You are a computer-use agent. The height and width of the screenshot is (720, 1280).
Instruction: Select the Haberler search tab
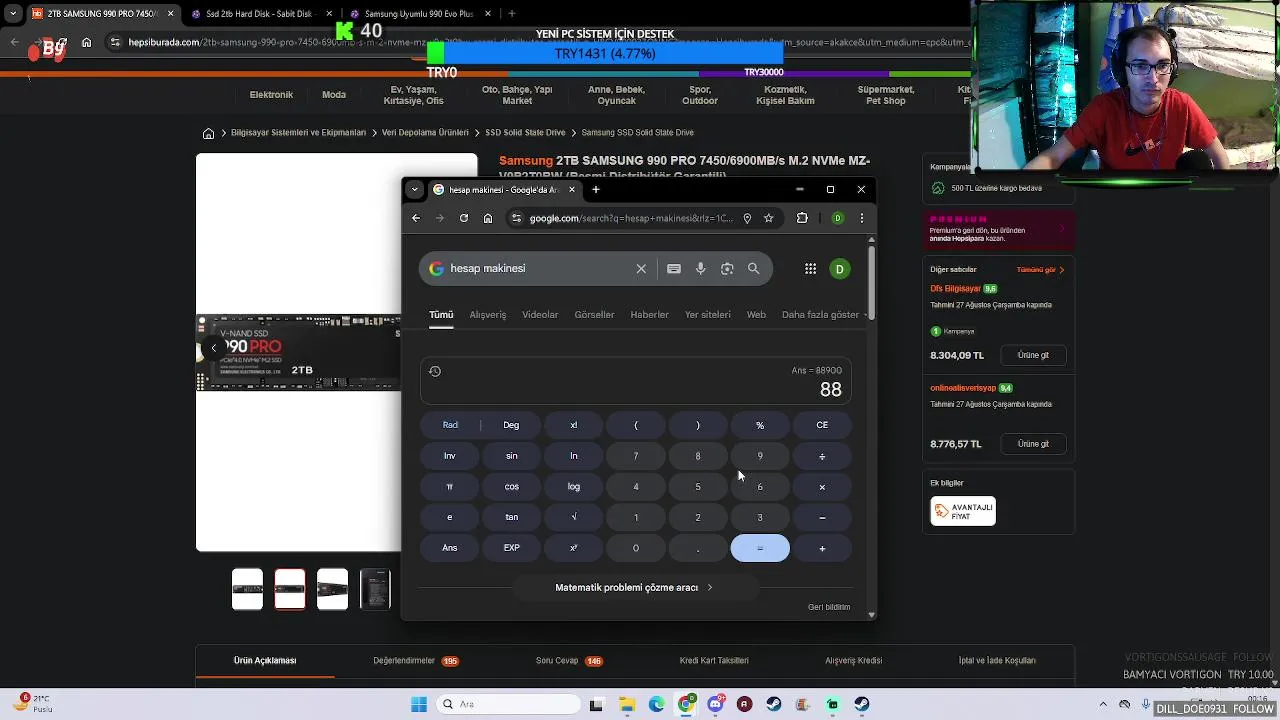(x=649, y=314)
